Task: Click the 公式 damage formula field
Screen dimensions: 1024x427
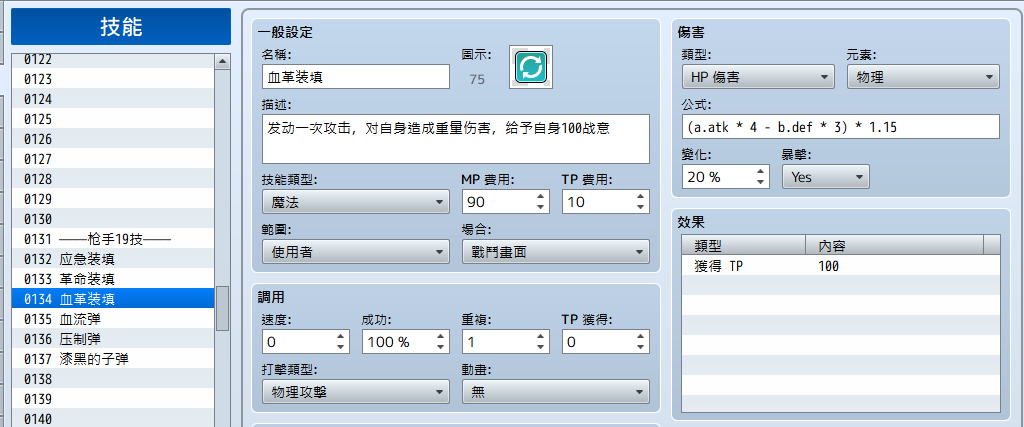Action: tap(840, 127)
